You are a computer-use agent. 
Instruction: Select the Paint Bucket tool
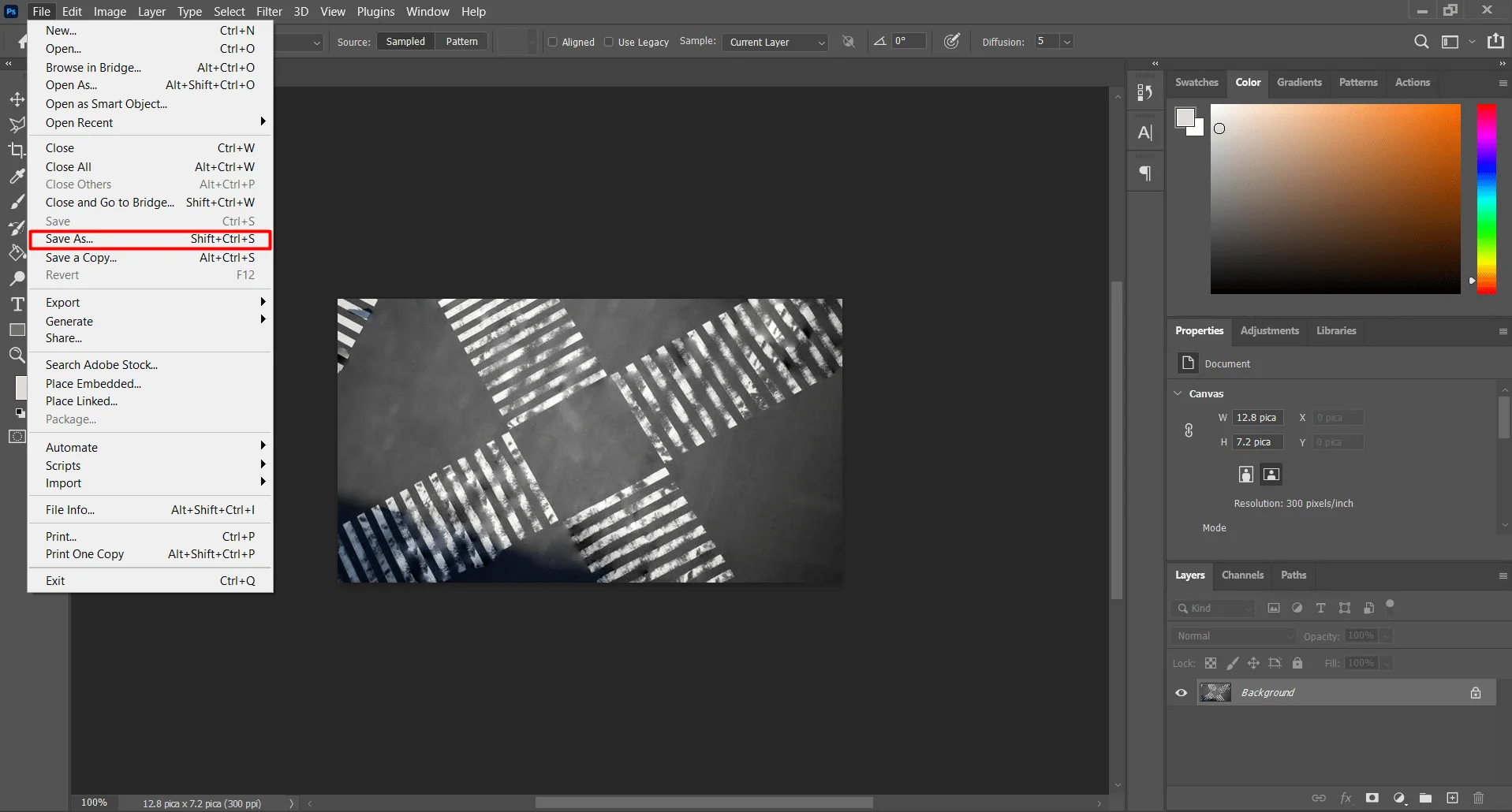coord(17,253)
